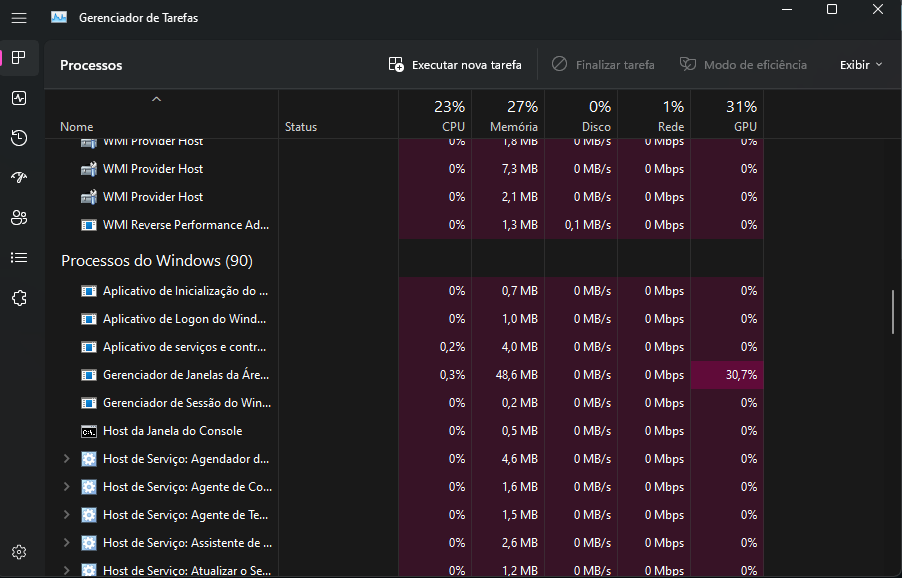
Task: Click the Executar nova tarefa icon
Action: point(396,64)
